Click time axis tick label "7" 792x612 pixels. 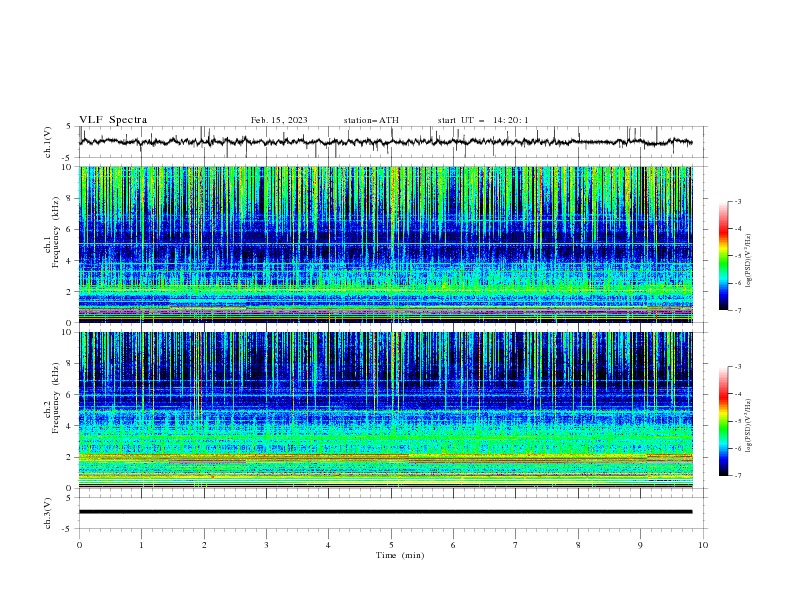516,545
